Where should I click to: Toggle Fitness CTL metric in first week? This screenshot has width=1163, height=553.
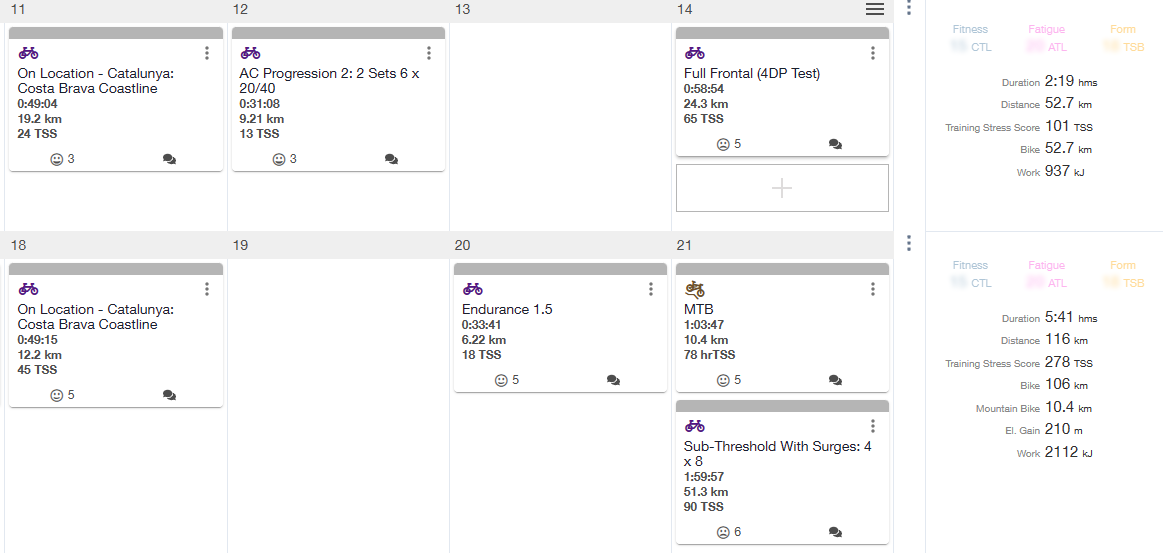971,38
